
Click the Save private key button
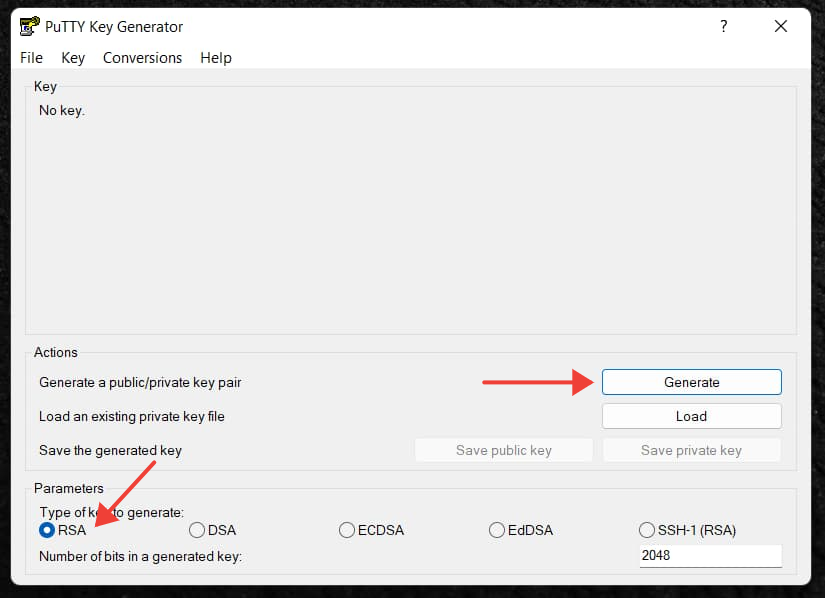click(x=691, y=450)
